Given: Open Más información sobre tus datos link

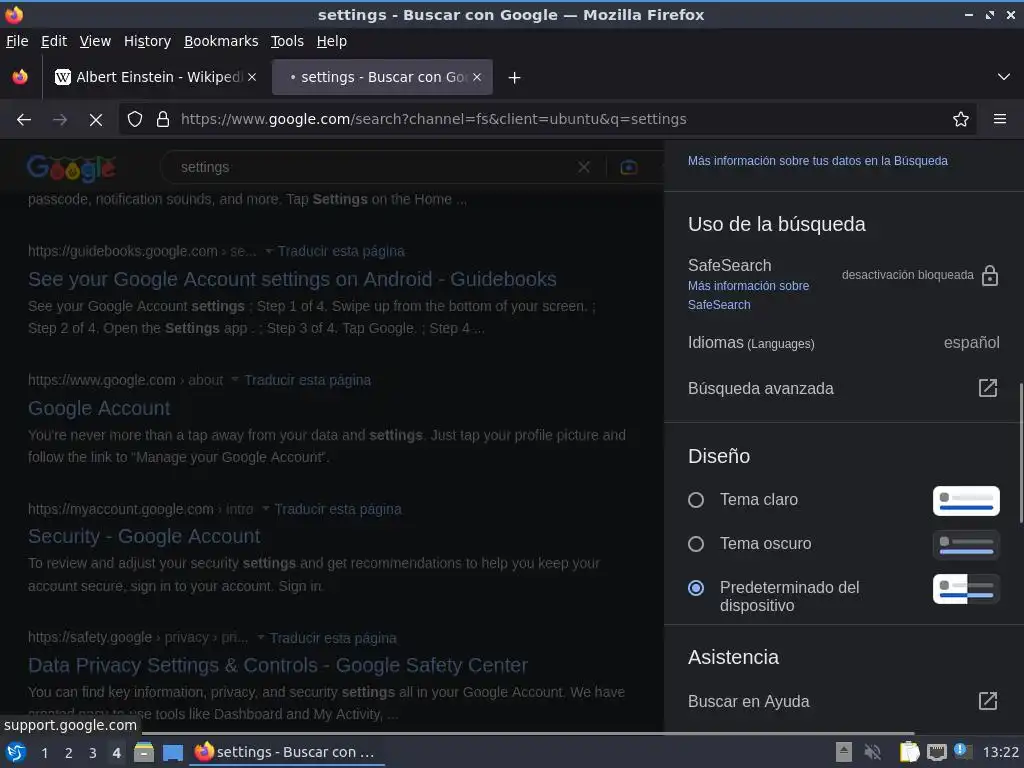Looking at the screenshot, I should [x=817, y=161].
